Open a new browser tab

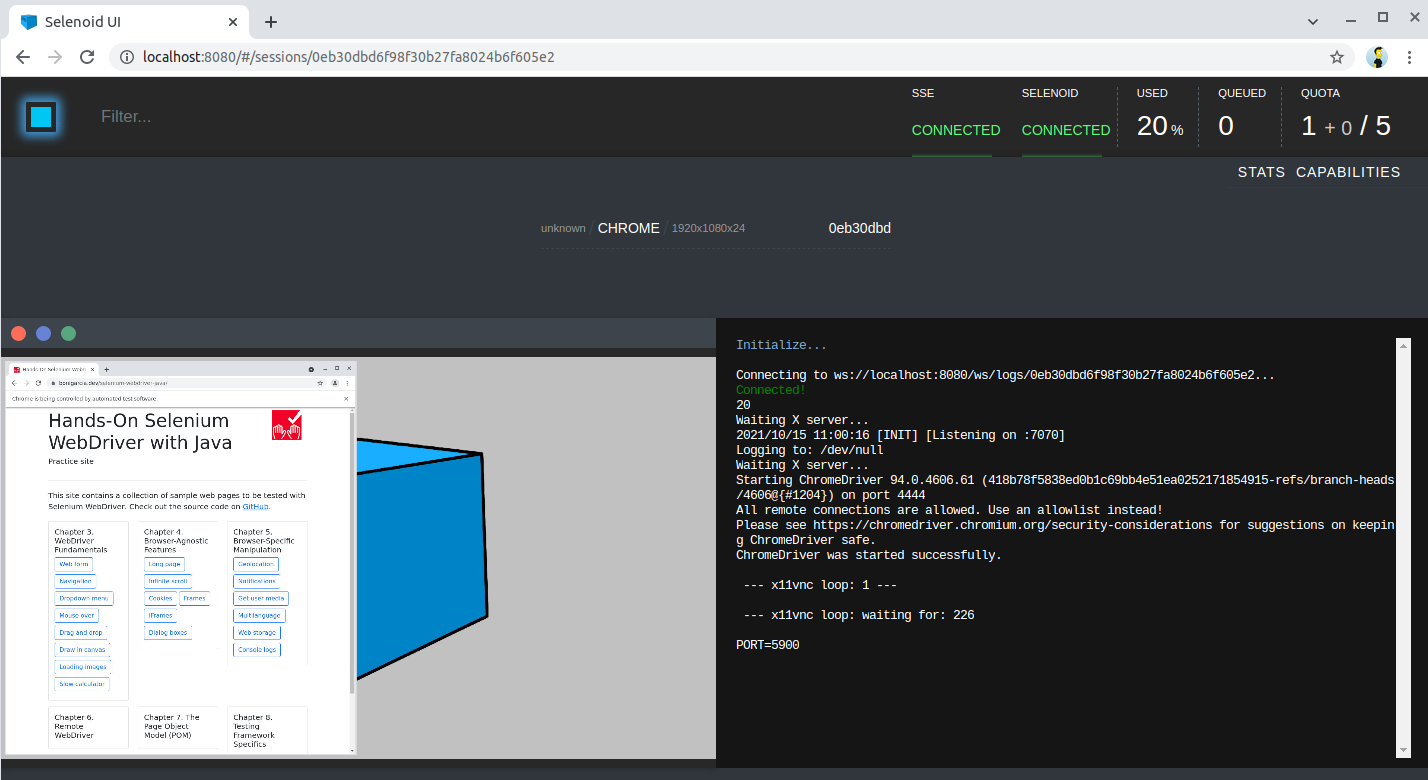tap(270, 22)
